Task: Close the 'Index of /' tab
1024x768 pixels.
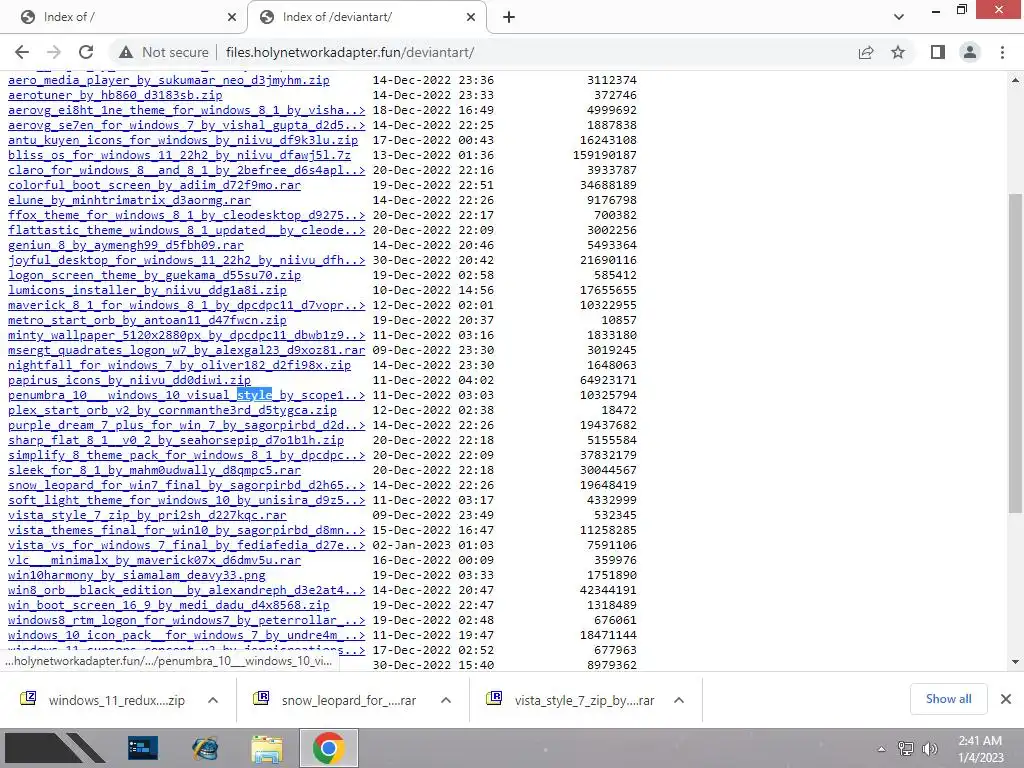Action: [232, 17]
